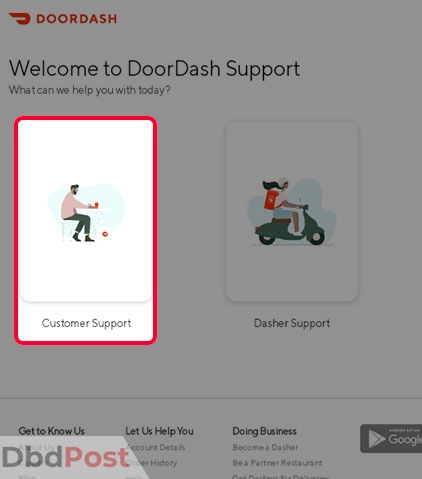
Task: Follow the Be a Partner Restaurant link
Action: click(277, 463)
